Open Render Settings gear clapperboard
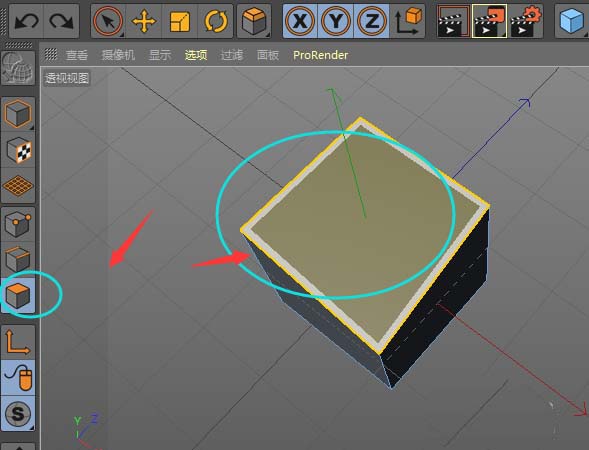The width and height of the screenshot is (589, 450). tap(526, 21)
